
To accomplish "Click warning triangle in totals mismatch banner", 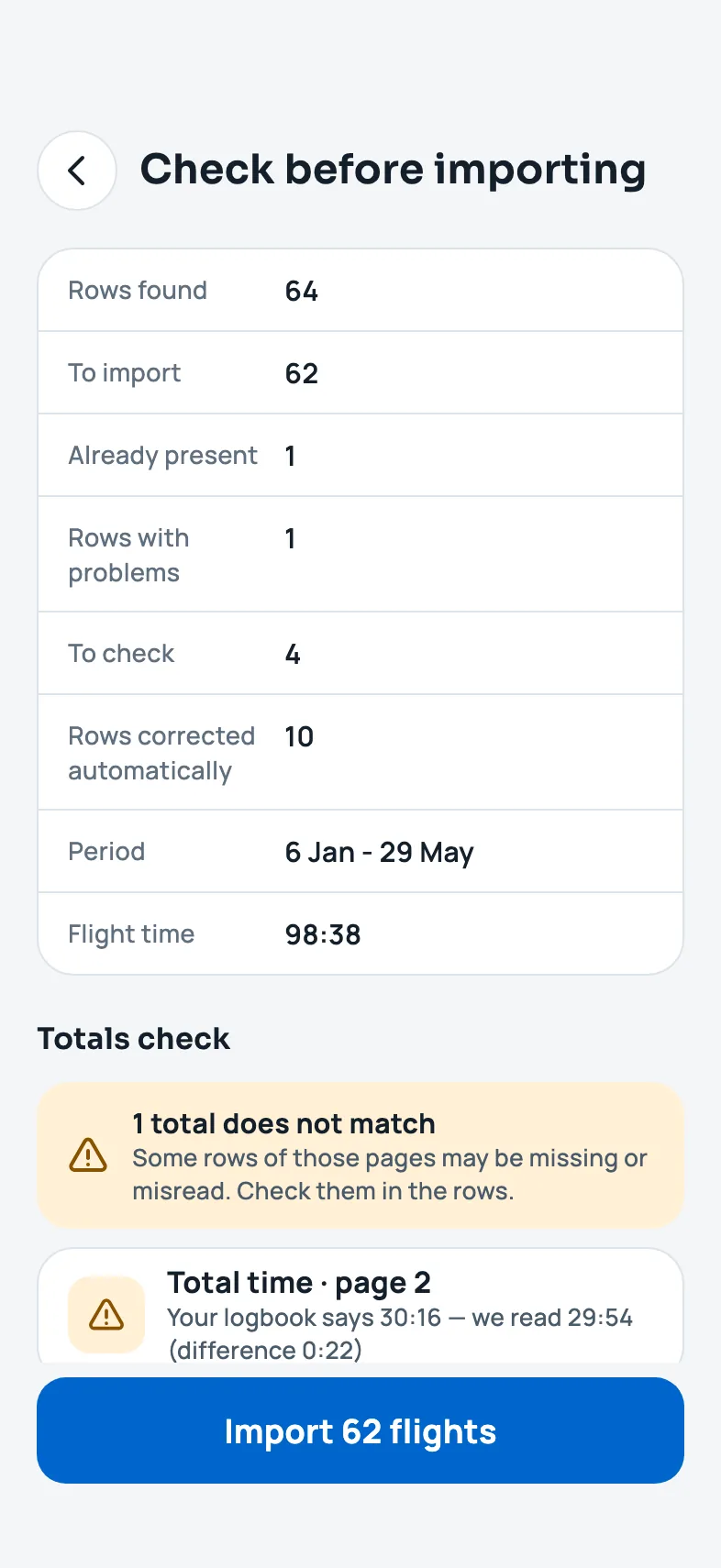I will coord(88,1155).
